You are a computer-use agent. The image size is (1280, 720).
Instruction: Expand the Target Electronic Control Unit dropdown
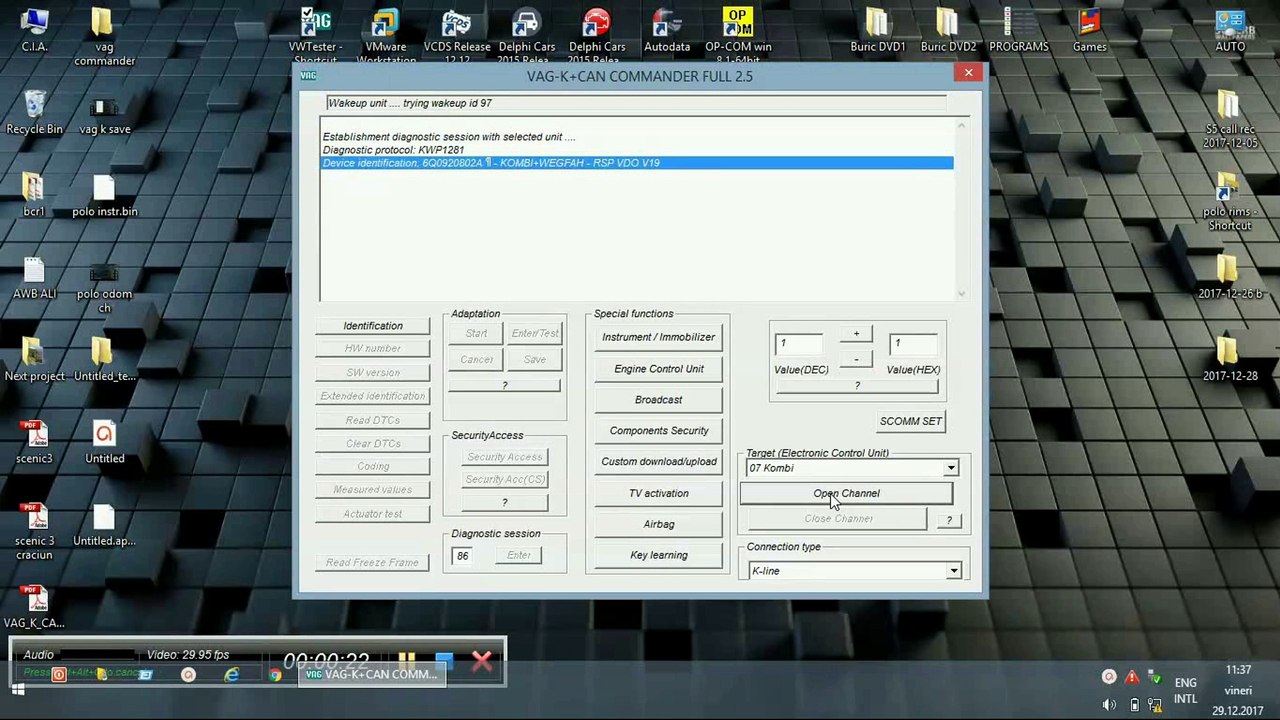pyautogui.click(x=951, y=468)
